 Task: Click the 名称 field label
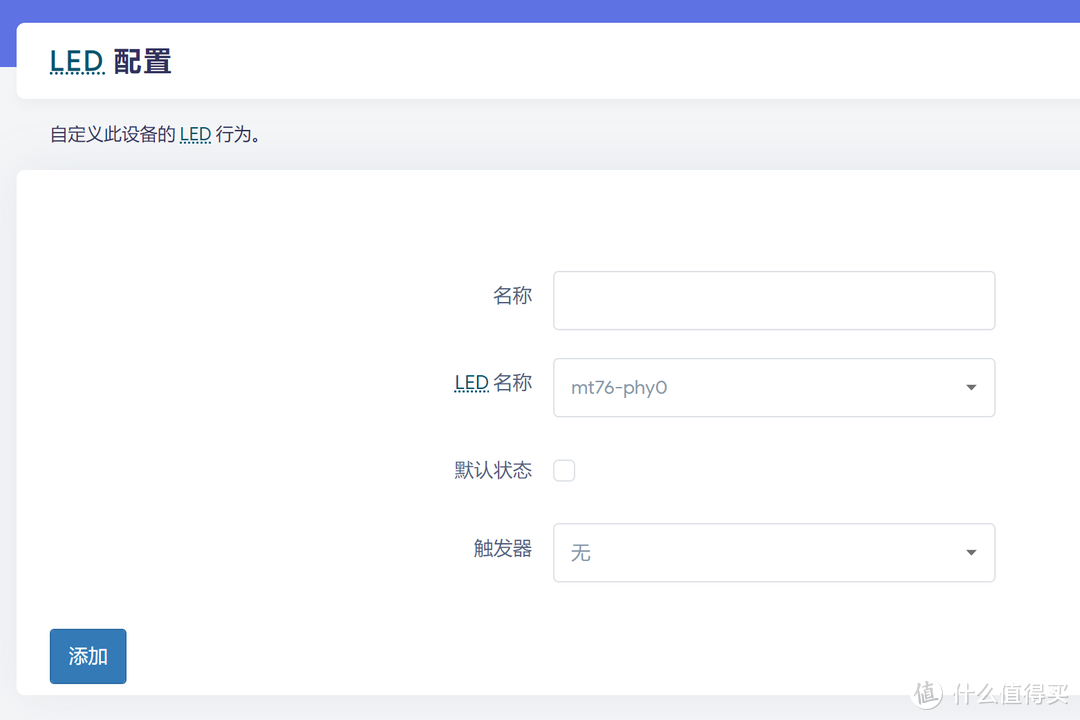tap(513, 296)
